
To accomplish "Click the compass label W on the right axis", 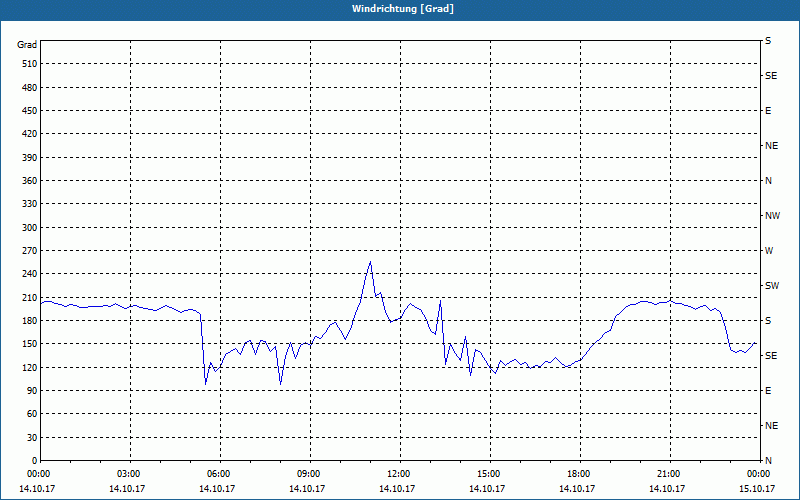I will coord(769,251).
